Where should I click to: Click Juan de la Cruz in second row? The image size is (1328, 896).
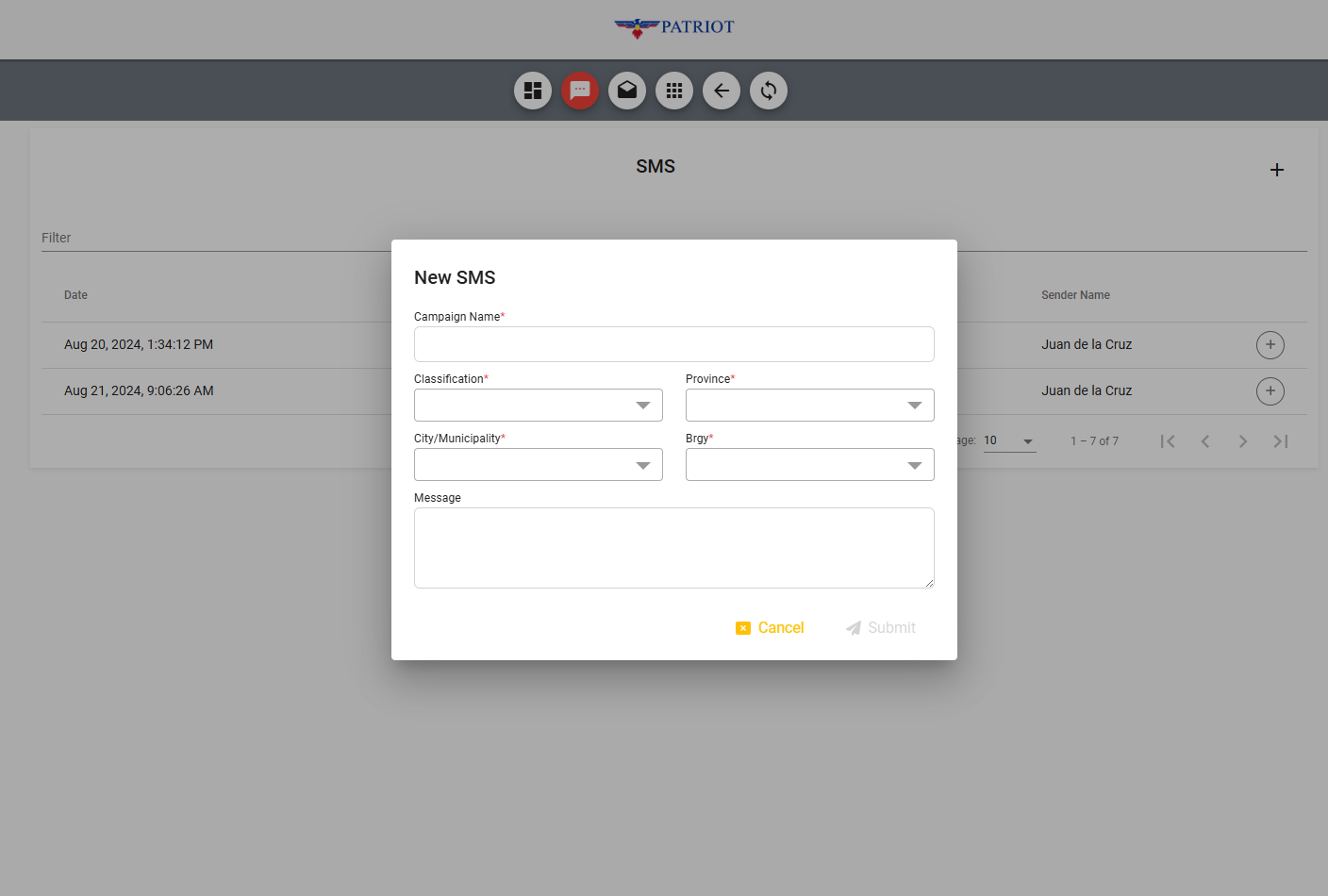point(1087,391)
